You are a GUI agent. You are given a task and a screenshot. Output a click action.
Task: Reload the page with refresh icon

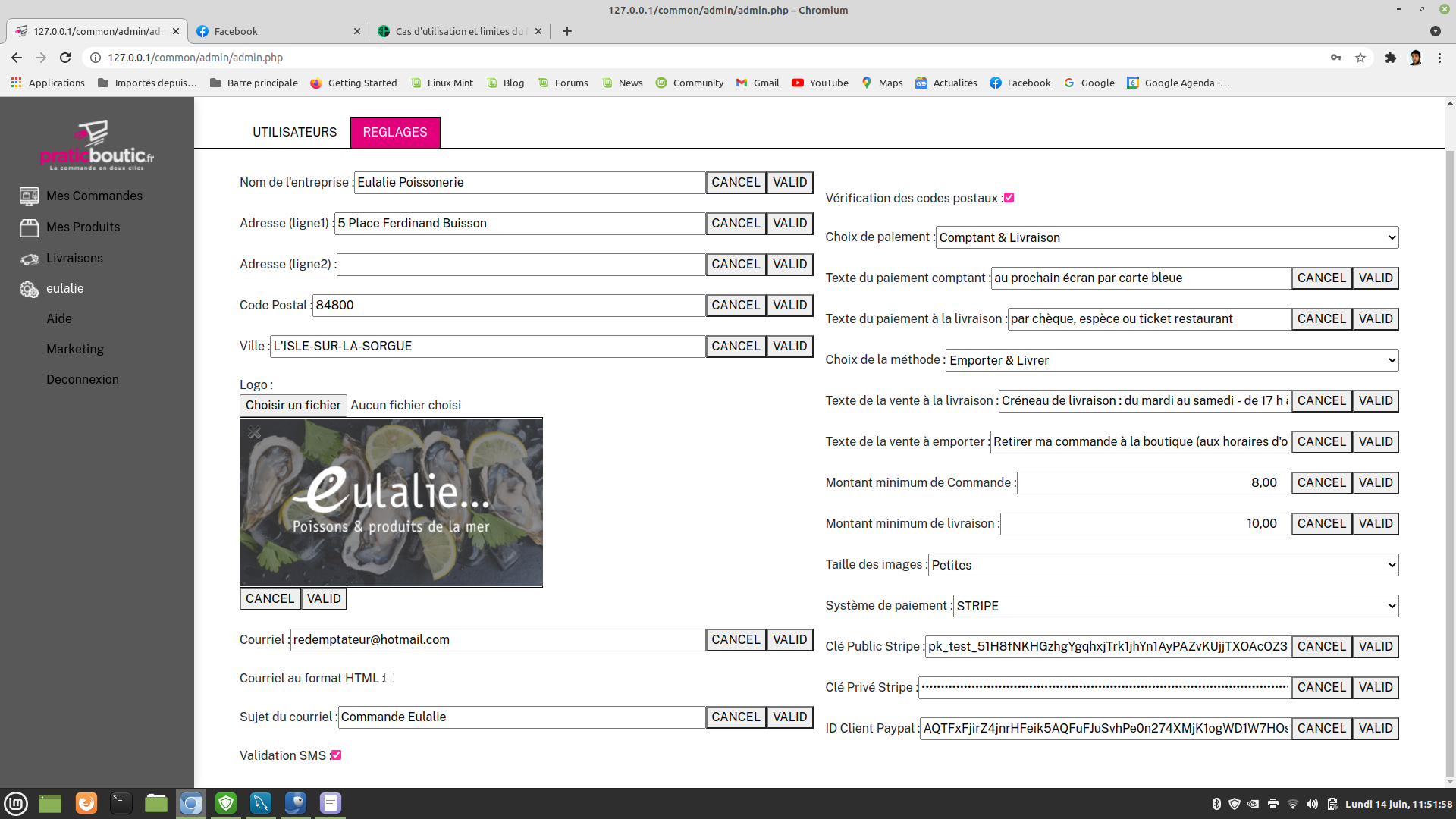[65, 58]
